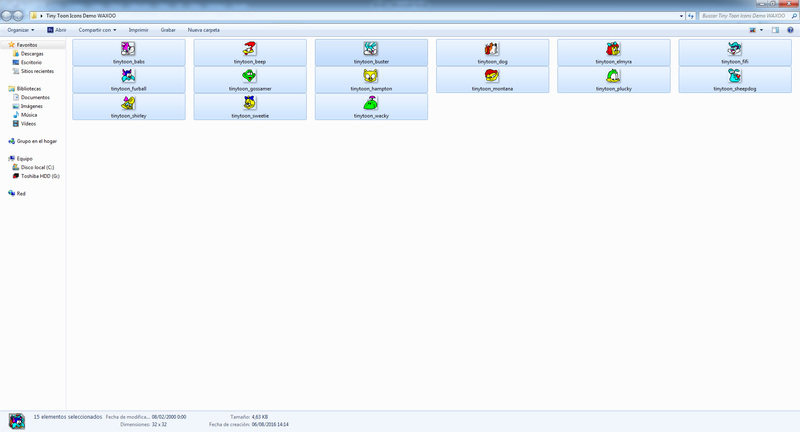Click the Fecha de creación value
Image resolution: width=800 pixels, height=432 pixels.
point(270,424)
